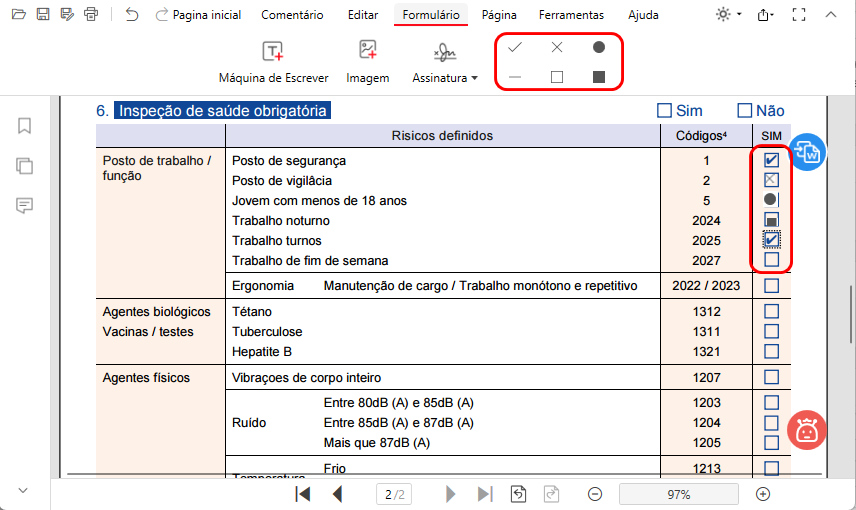
Task: Select the empty square form symbol
Action: click(x=557, y=77)
